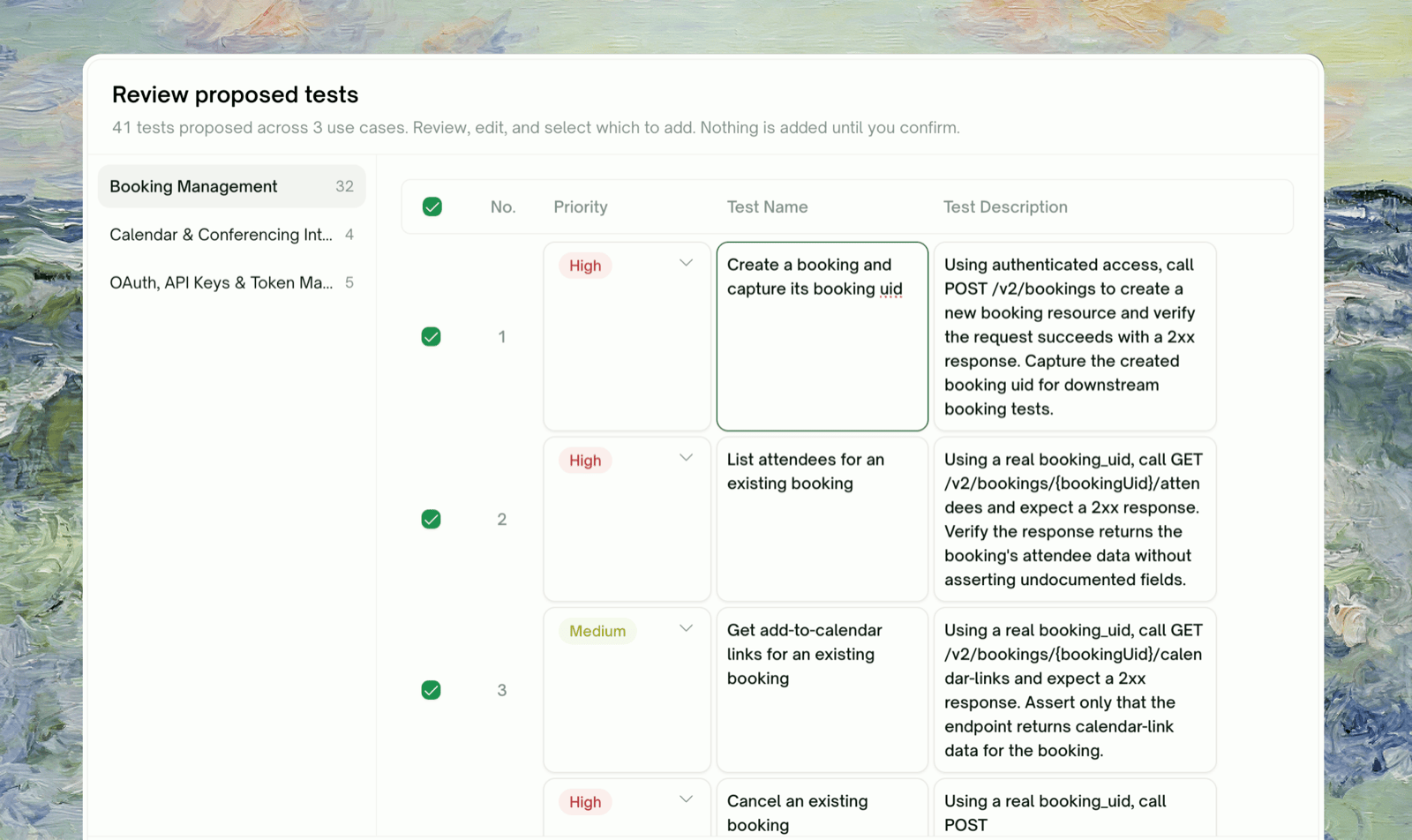Edit test name 'List attendees for an existing booking'

822,519
